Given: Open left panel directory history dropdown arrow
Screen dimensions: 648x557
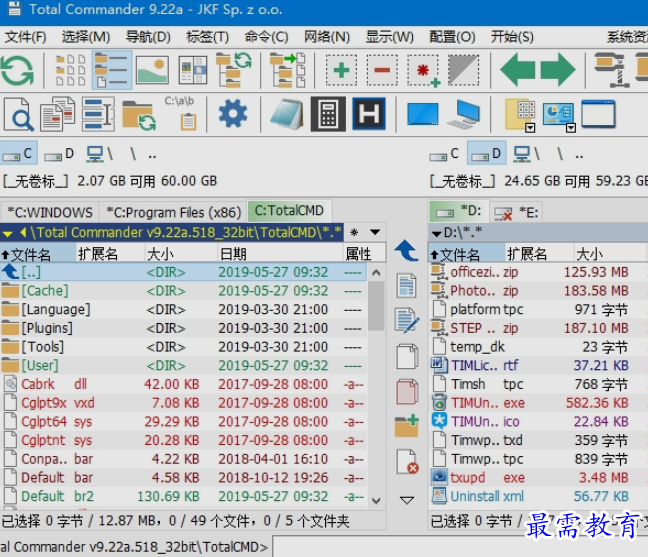Looking at the screenshot, I should coord(375,232).
